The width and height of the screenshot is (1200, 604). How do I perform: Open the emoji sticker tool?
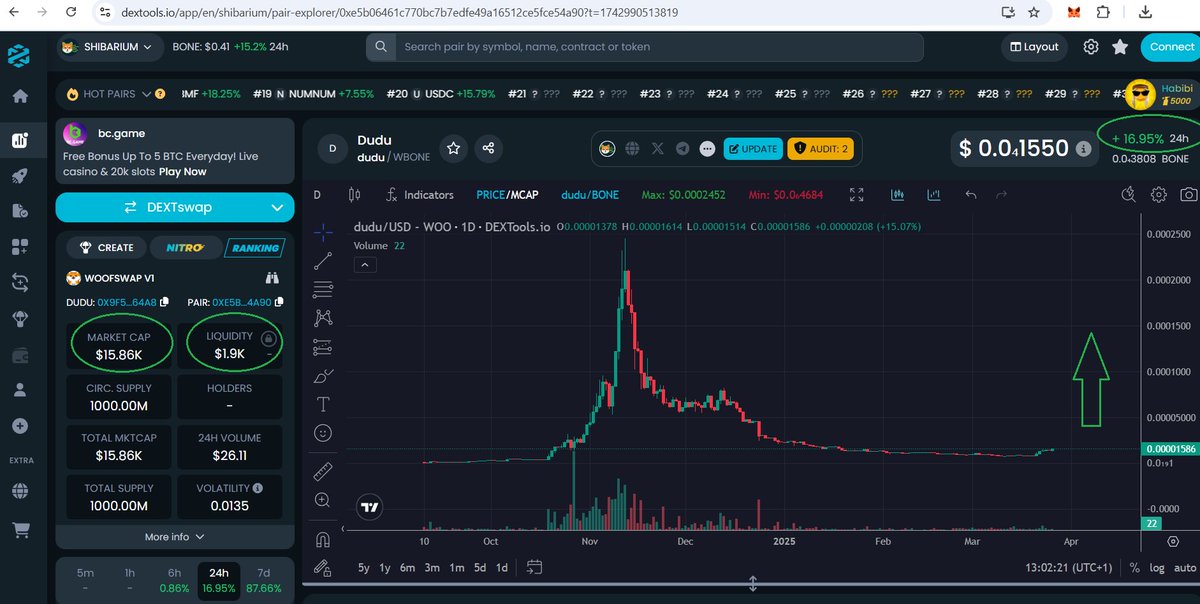point(323,434)
